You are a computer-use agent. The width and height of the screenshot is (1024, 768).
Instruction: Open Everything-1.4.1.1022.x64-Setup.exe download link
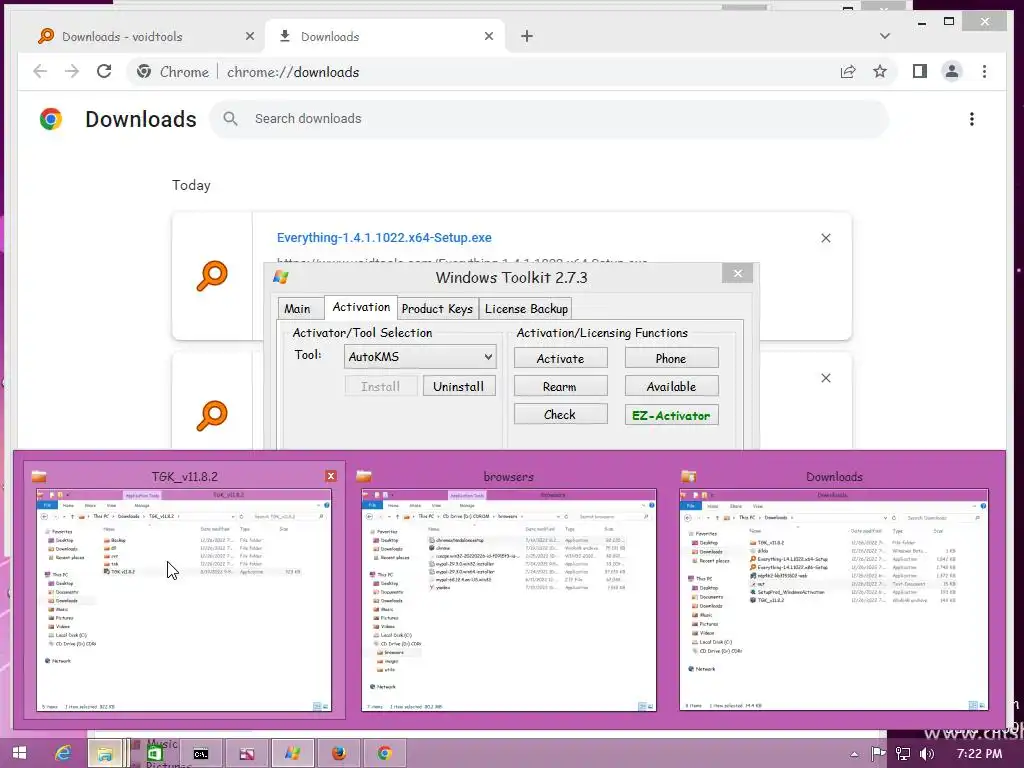tap(384, 238)
